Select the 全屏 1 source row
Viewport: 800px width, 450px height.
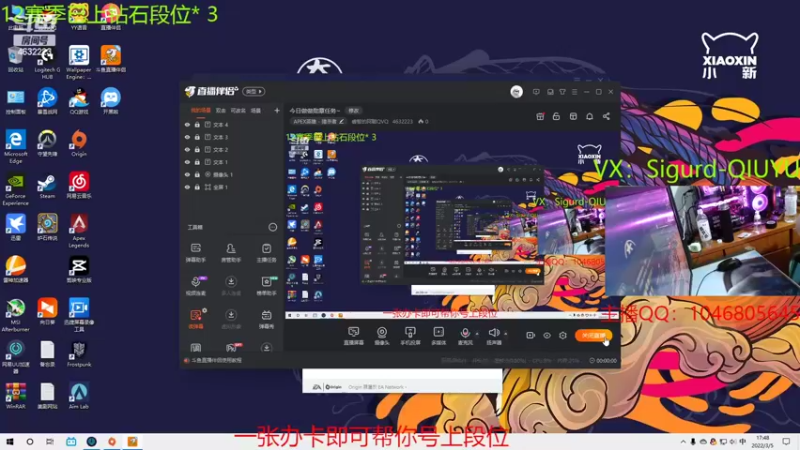[232, 187]
